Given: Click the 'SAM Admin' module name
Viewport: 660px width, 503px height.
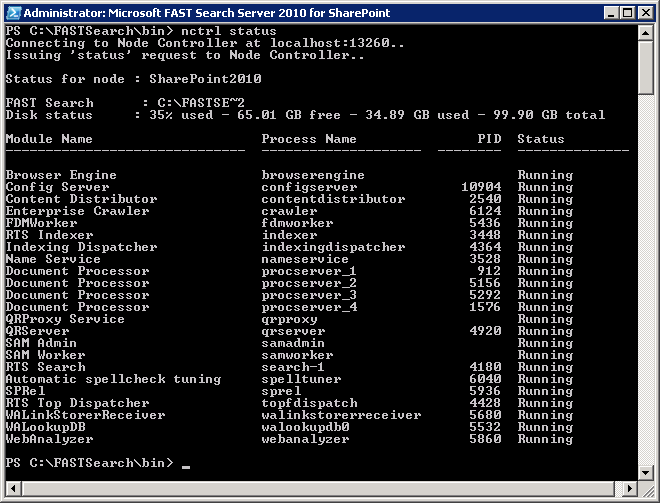Looking at the screenshot, I should [x=41, y=343].
